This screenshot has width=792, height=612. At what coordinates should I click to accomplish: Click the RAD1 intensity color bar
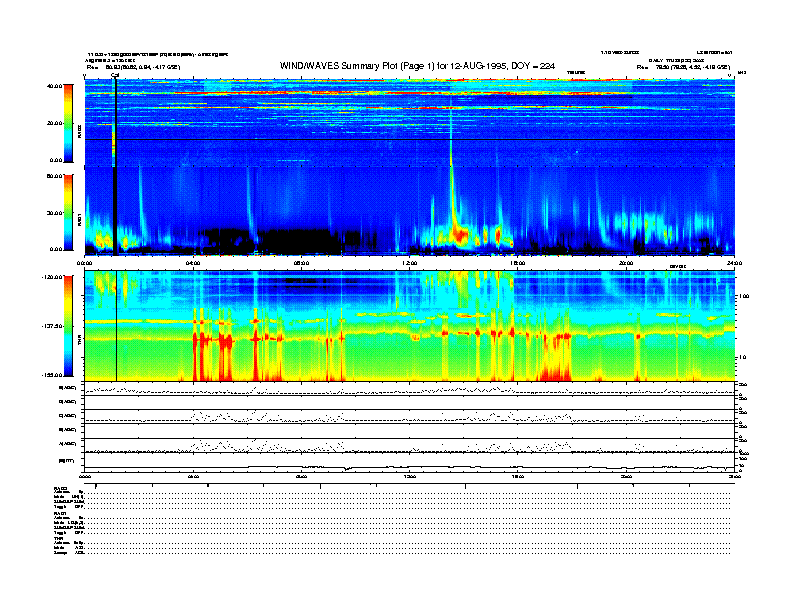coord(68,212)
